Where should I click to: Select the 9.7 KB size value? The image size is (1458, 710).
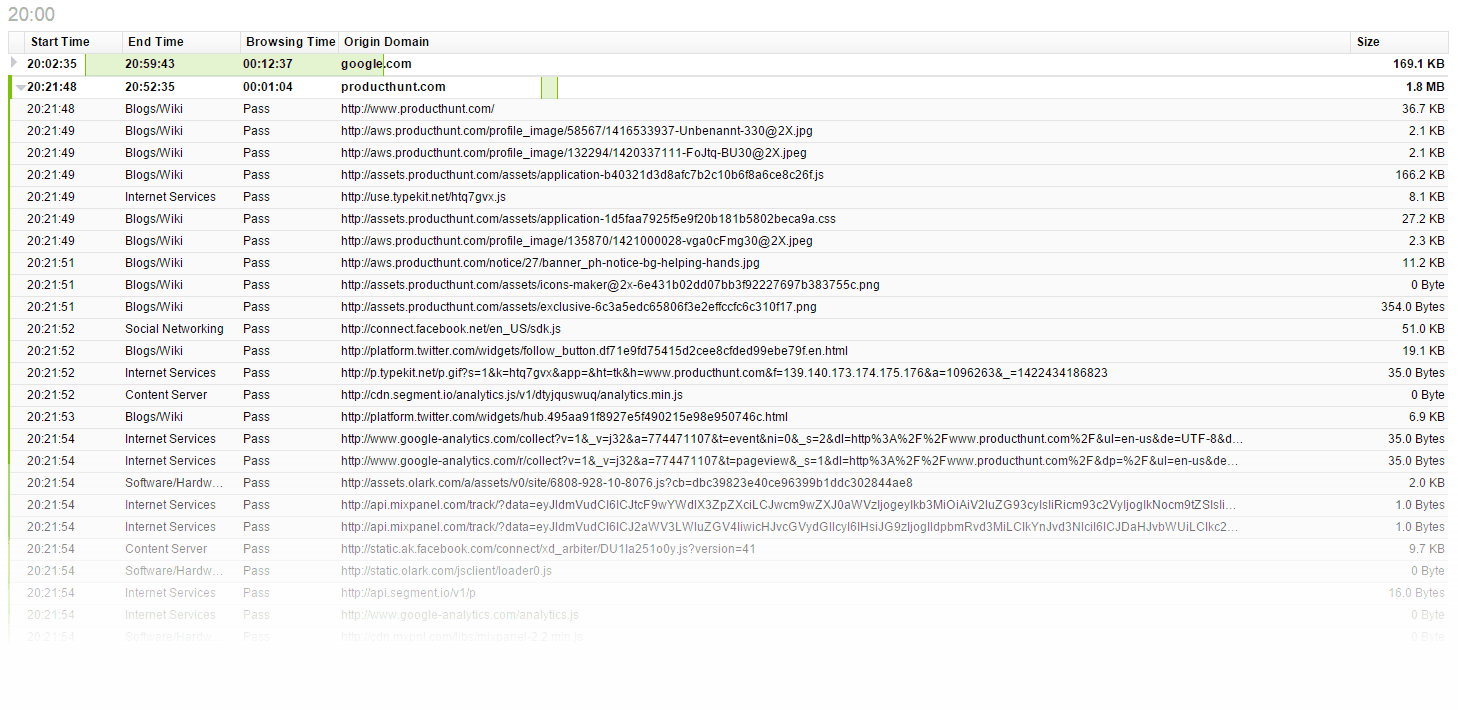click(x=1427, y=549)
